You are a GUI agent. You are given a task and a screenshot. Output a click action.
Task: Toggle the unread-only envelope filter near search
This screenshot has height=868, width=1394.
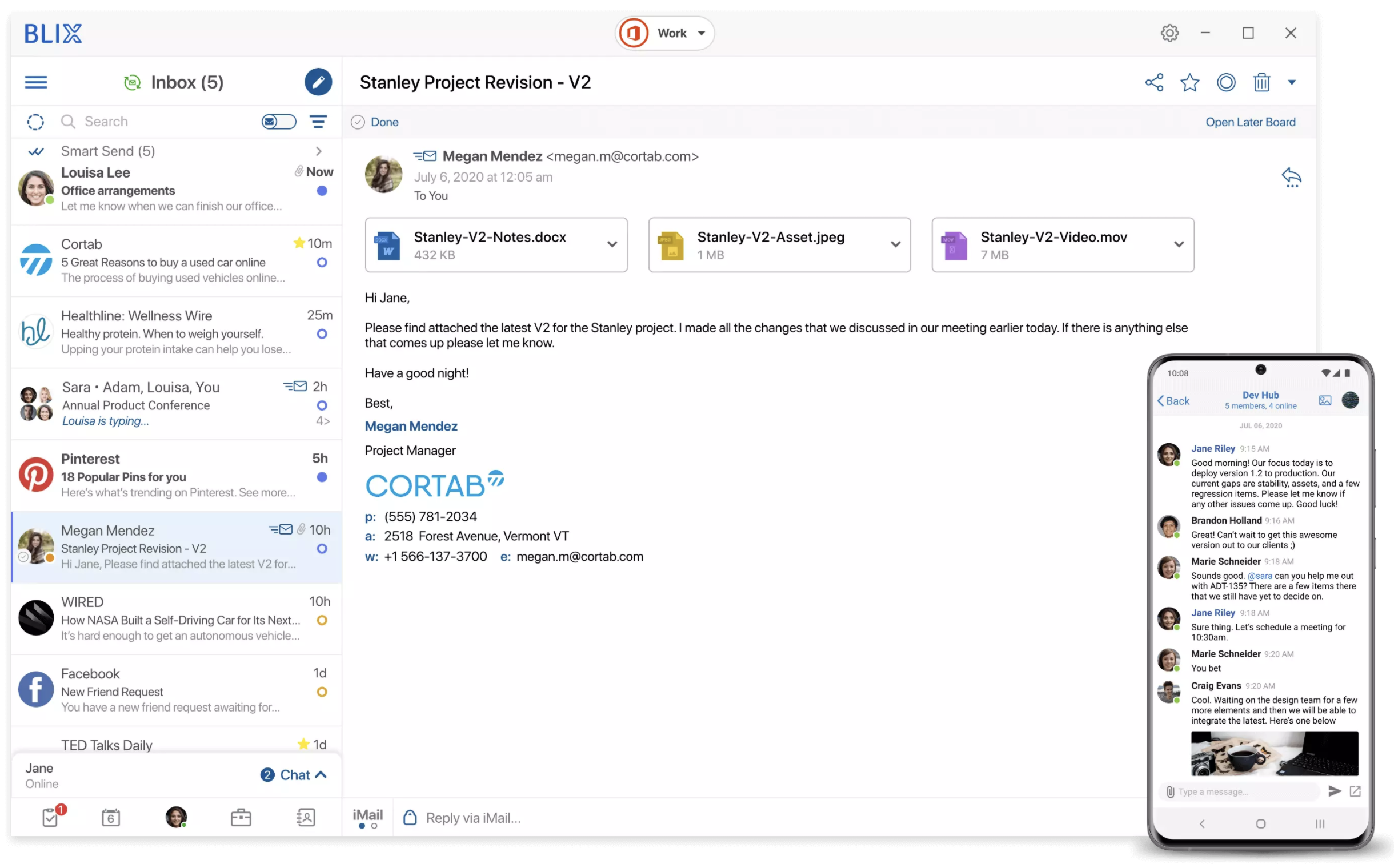point(279,122)
